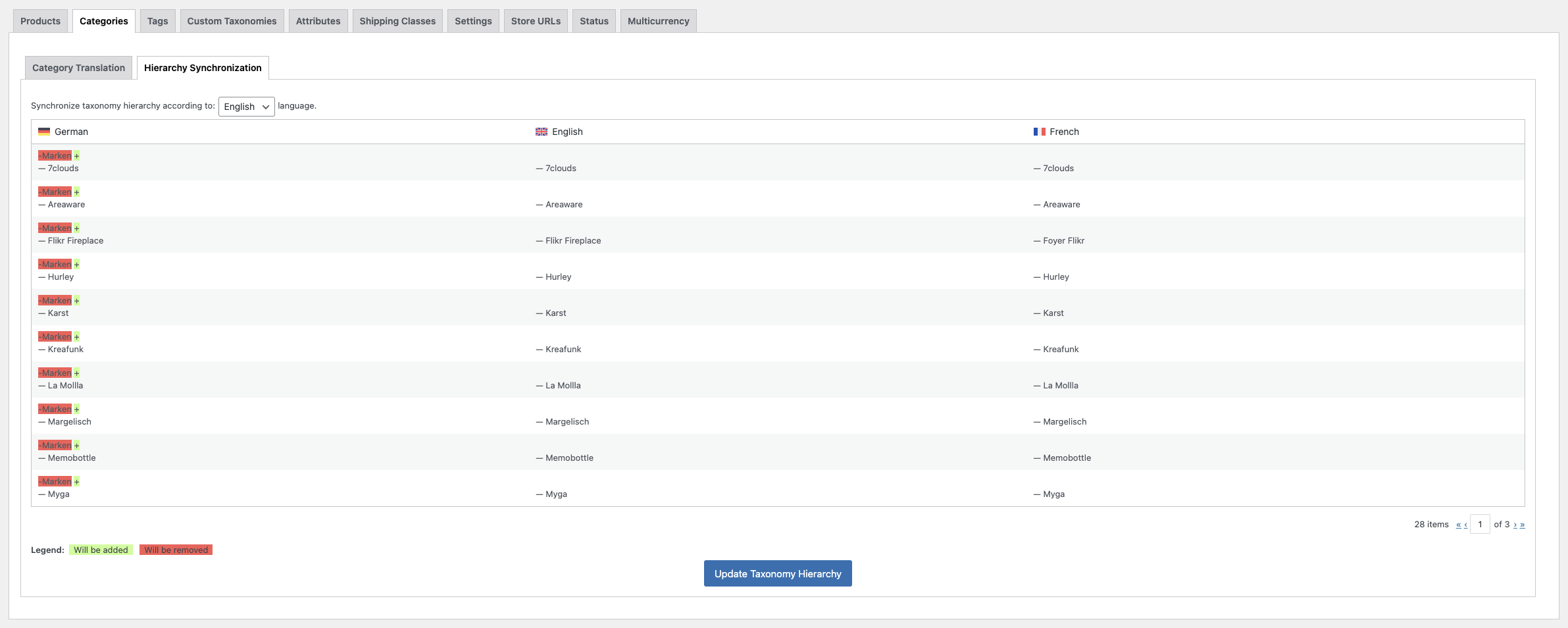This screenshot has width=1568, height=628.
Task: Select Hierarchy Synchronization sub-tab
Action: (x=203, y=68)
